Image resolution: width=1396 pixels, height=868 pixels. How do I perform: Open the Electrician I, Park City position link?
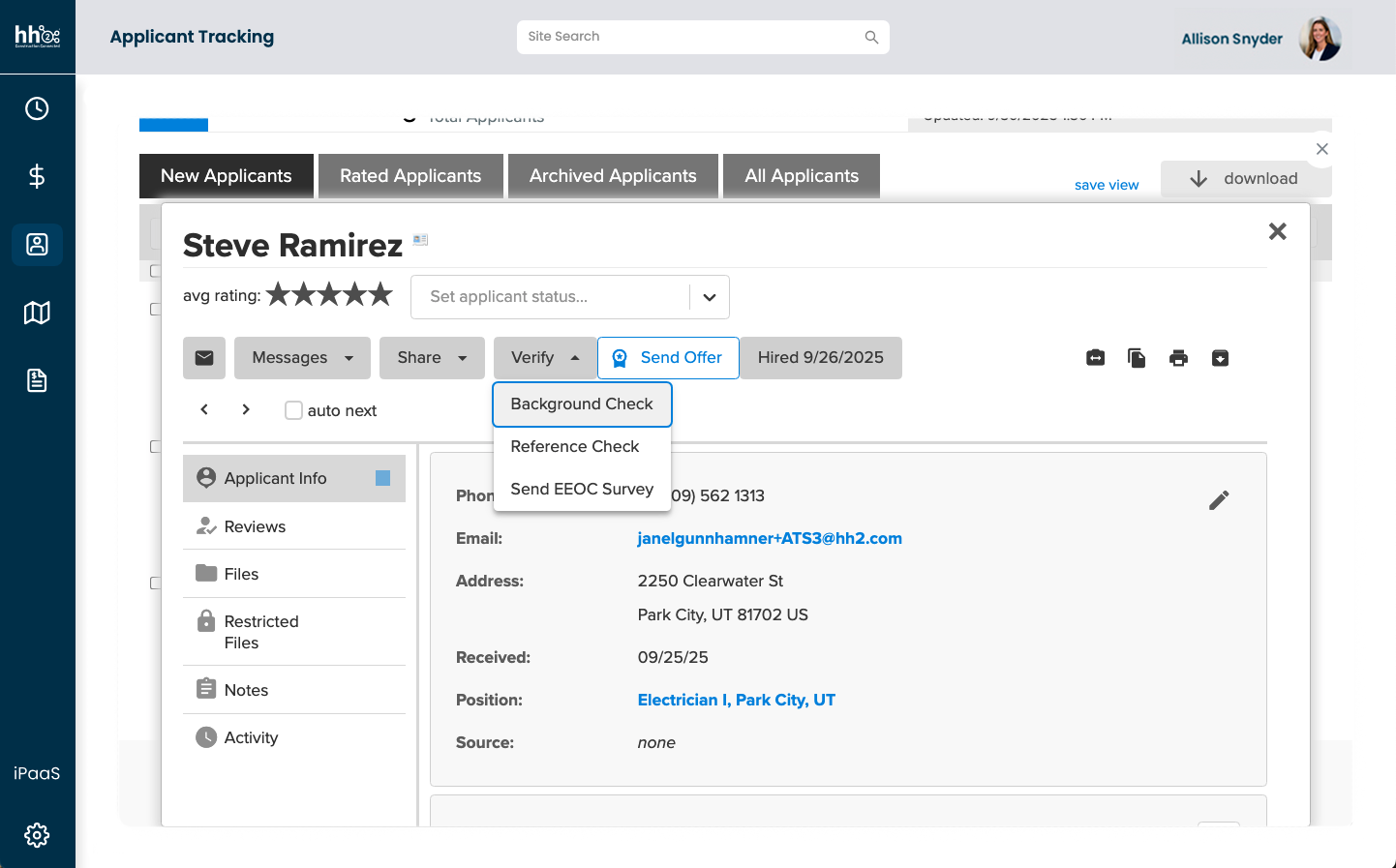point(736,701)
